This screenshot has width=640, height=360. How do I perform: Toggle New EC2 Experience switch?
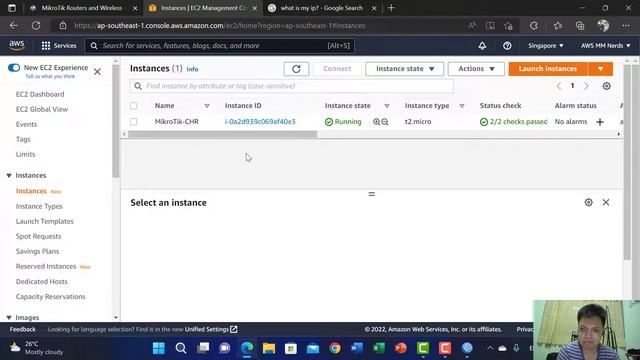[x=14, y=68]
